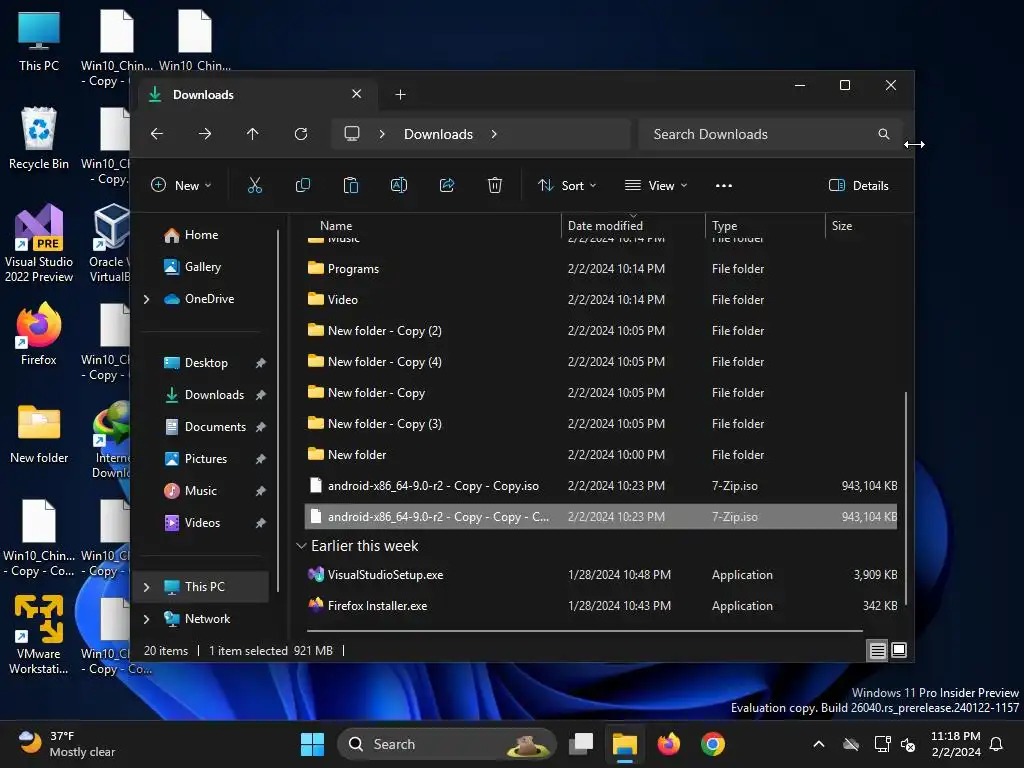Go forward with the right arrow
The height and width of the screenshot is (768, 1024).
click(x=205, y=134)
